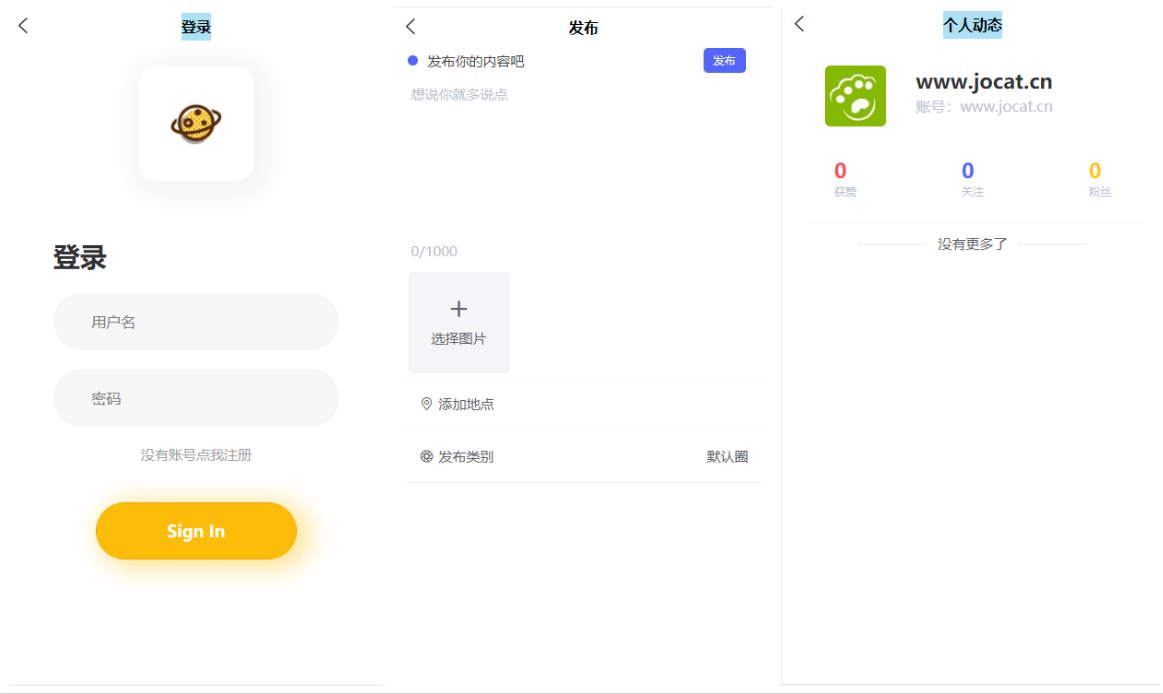Focus the 用户名 username field
The image size is (1163, 694).
point(196,321)
